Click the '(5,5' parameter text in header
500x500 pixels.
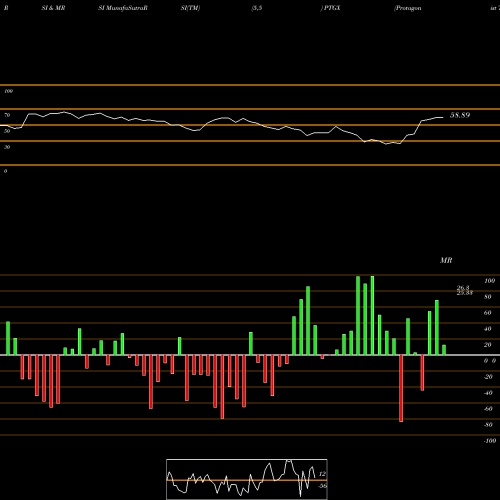tap(256, 8)
